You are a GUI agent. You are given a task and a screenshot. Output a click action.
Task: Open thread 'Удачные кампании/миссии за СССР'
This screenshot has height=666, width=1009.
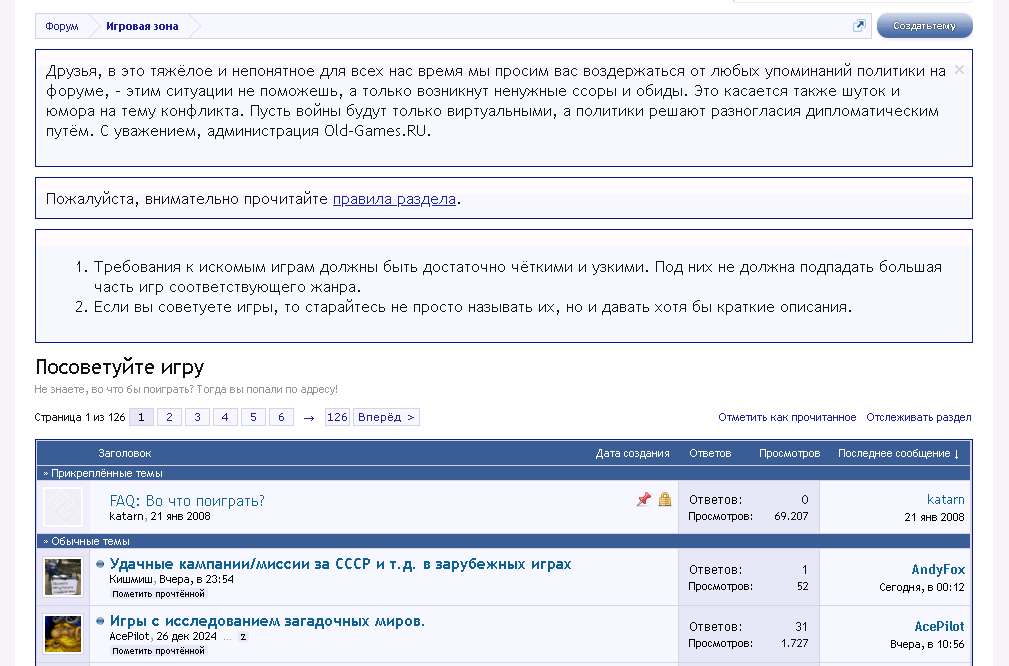340,564
